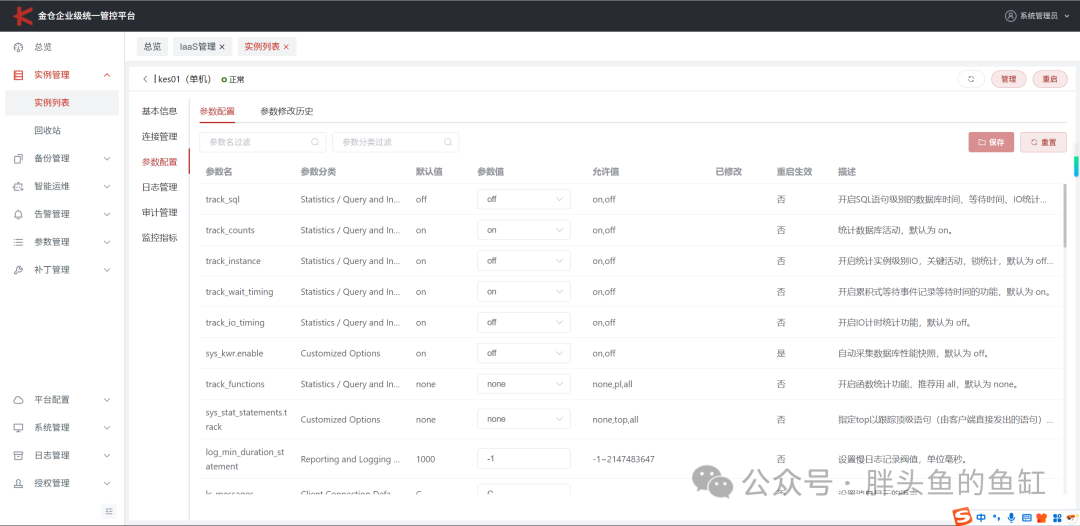This screenshot has width=1080, height=526.
Task: Open the track_instance parameter value dropdown
Action: coord(523,261)
